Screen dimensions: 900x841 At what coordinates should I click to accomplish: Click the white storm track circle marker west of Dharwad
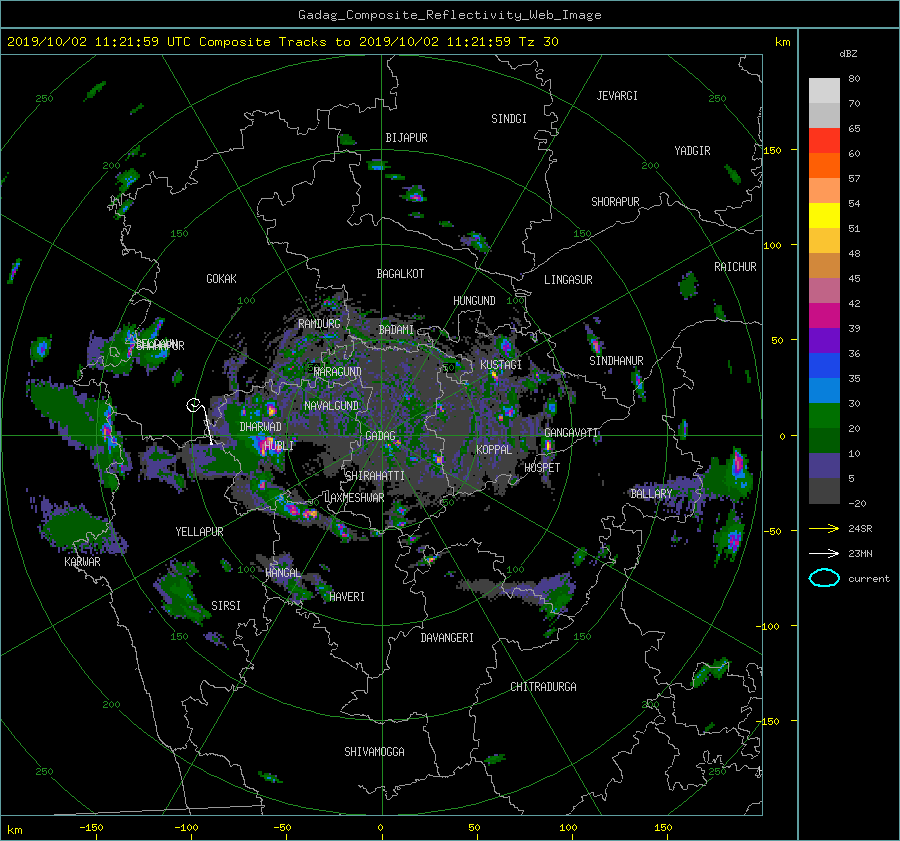[193, 405]
